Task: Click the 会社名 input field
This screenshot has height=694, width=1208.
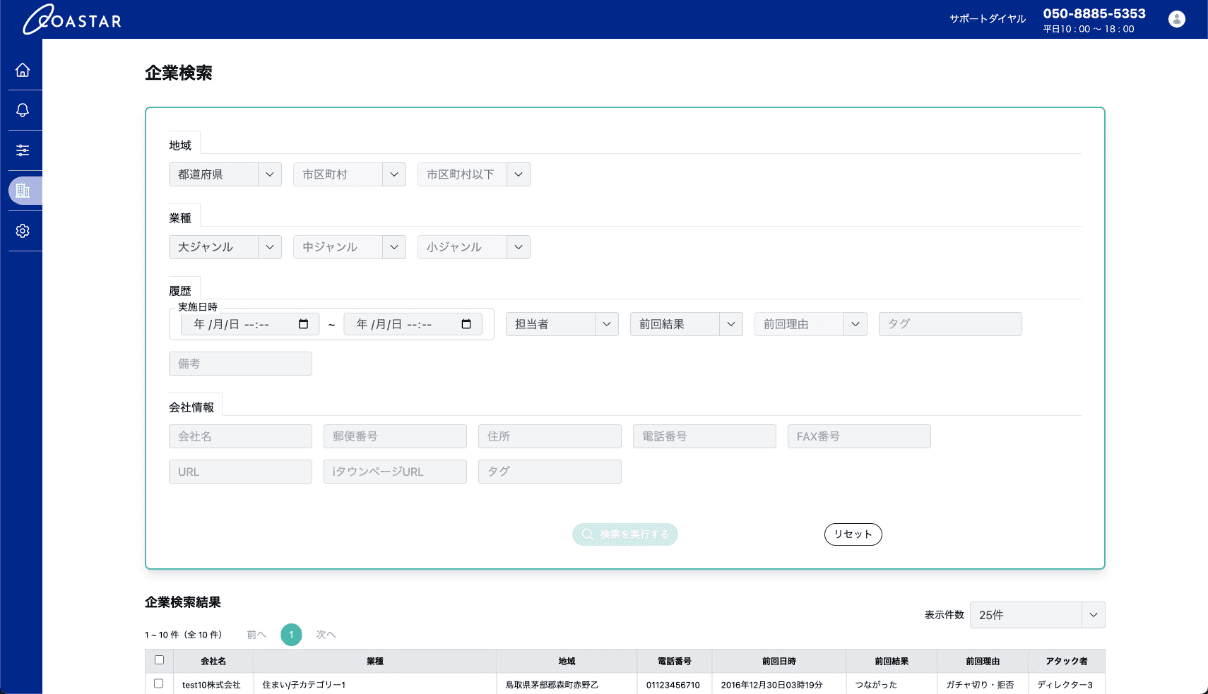Action: pos(240,436)
